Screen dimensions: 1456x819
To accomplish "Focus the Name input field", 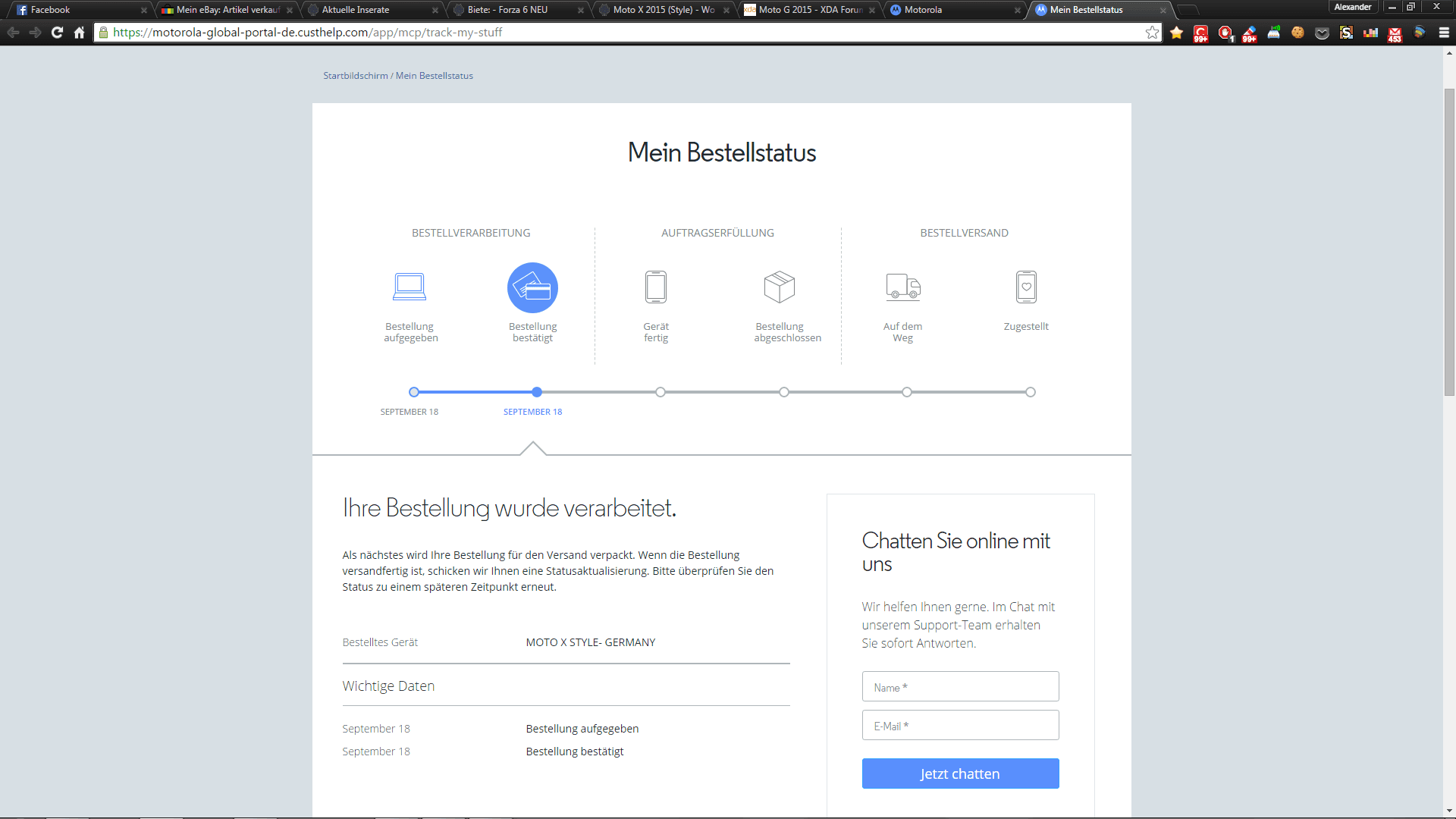I will coord(960,687).
